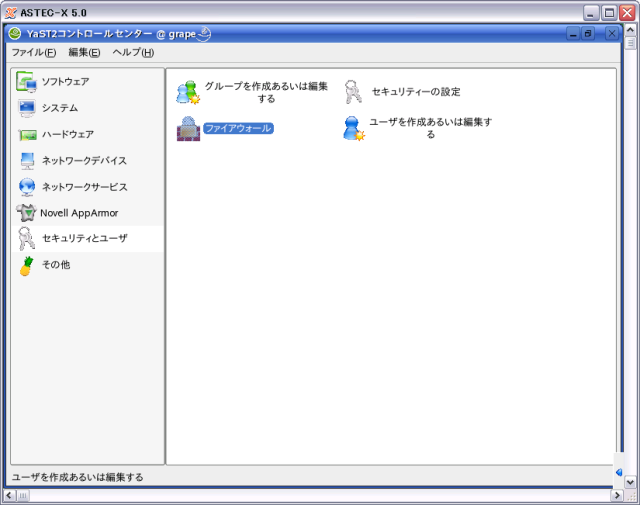Open Novell AppArmor category icon
Viewport: 640px width, 505px height.
27,212
